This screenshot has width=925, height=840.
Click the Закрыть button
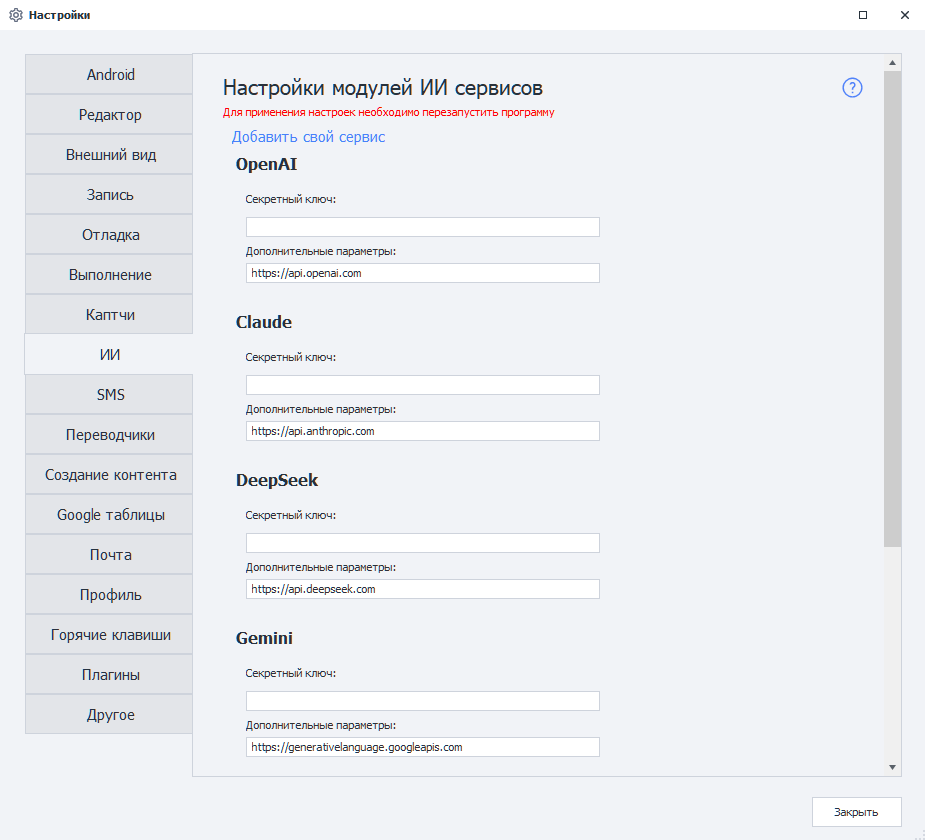point(856,812)
